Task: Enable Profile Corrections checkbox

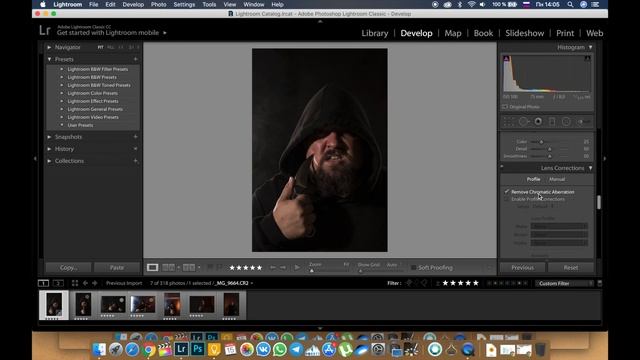Action: pyautogui.click(x=507, y=199)
